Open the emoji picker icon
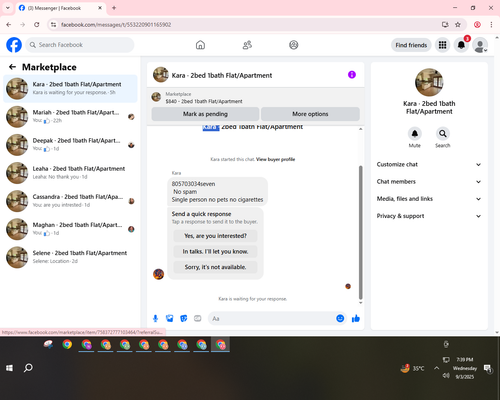This screenshot has width=500, height=400. tap(340, 318)
